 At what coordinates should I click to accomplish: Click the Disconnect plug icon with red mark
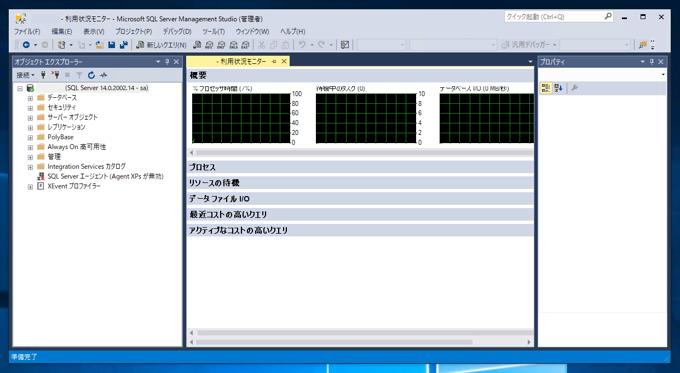(x=55, y=75)
